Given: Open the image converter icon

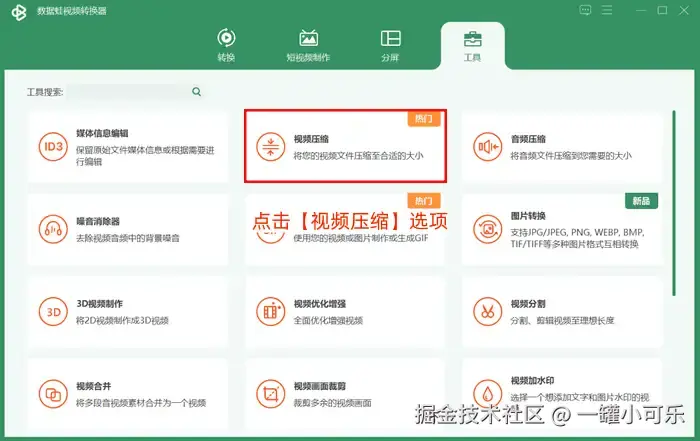Looking at the screenshot, I should coord(488,229).
